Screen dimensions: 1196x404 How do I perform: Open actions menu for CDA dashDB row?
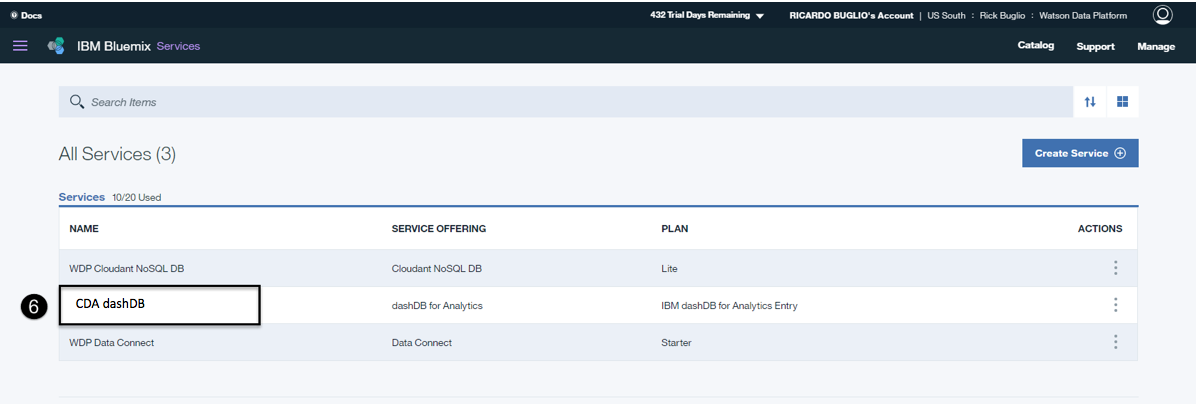[1115, 305]
